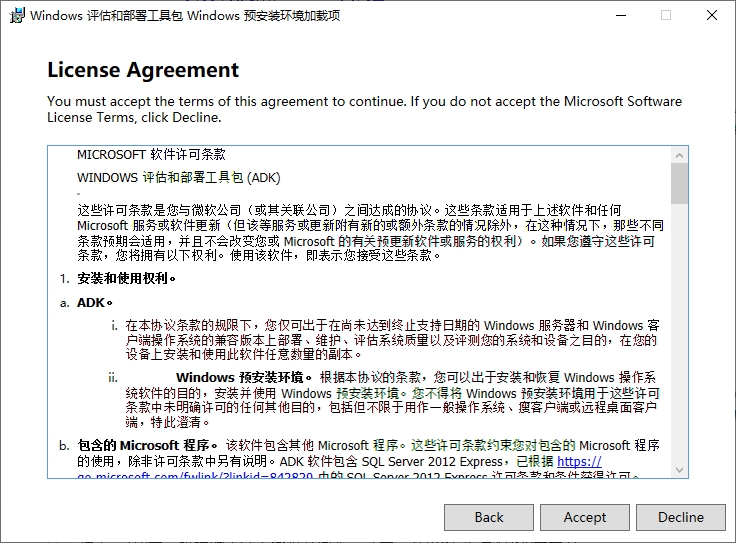Click the scrollbar up arrow in license box
The image size is (736, 543).
coord(679,155)
